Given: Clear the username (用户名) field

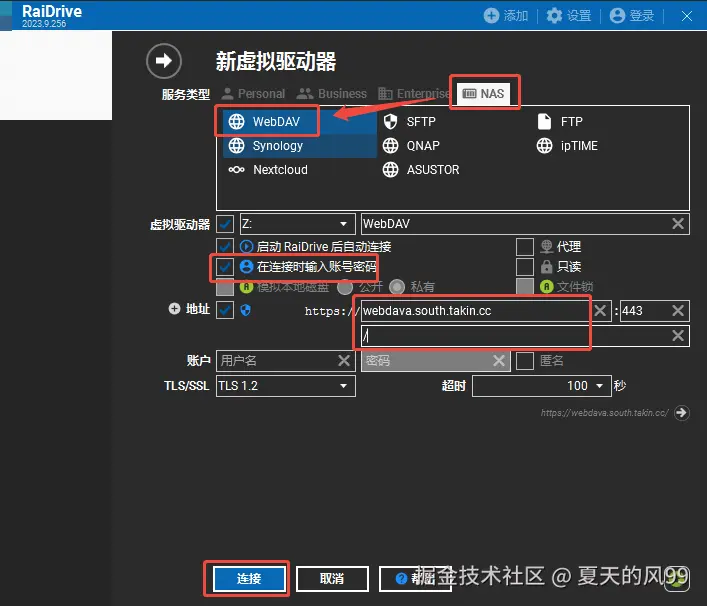Looking at the screenshot, I should [344, 361].
